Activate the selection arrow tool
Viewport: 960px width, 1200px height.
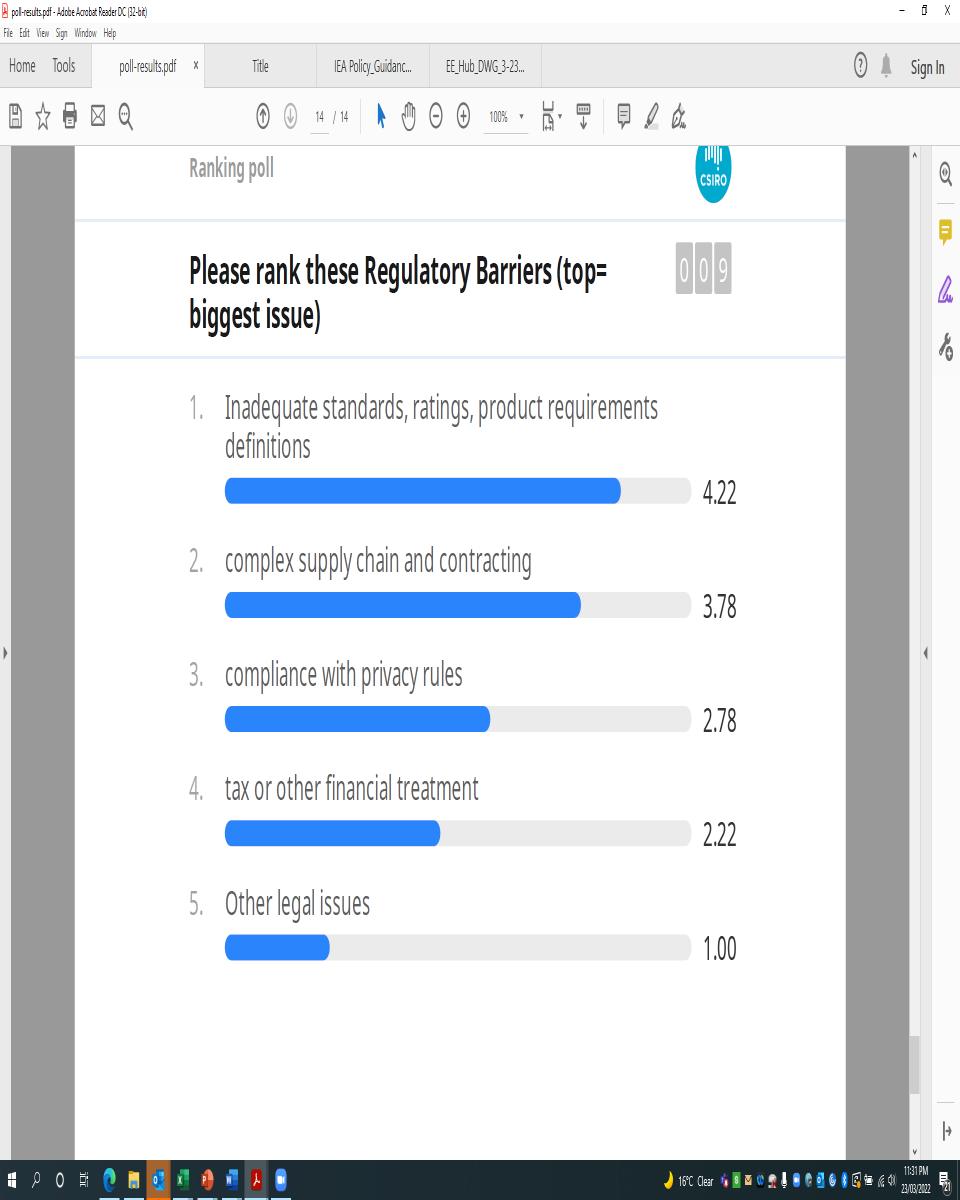381,117
